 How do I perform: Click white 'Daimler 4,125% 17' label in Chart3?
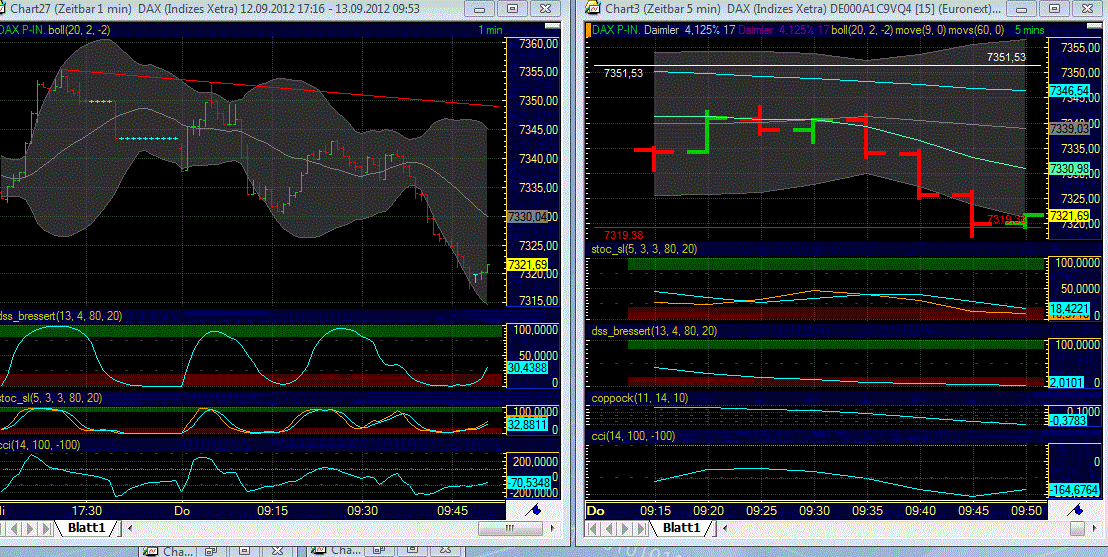point(690,30)
